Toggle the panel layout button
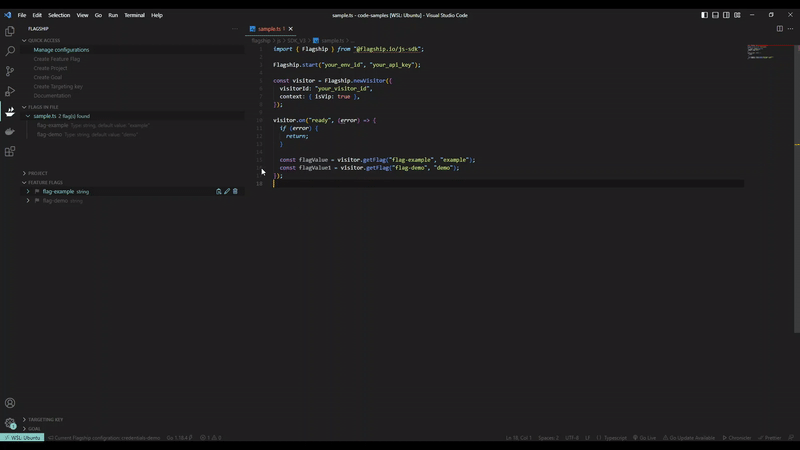The width and height of the screenshot is (800, 450). 715,15
